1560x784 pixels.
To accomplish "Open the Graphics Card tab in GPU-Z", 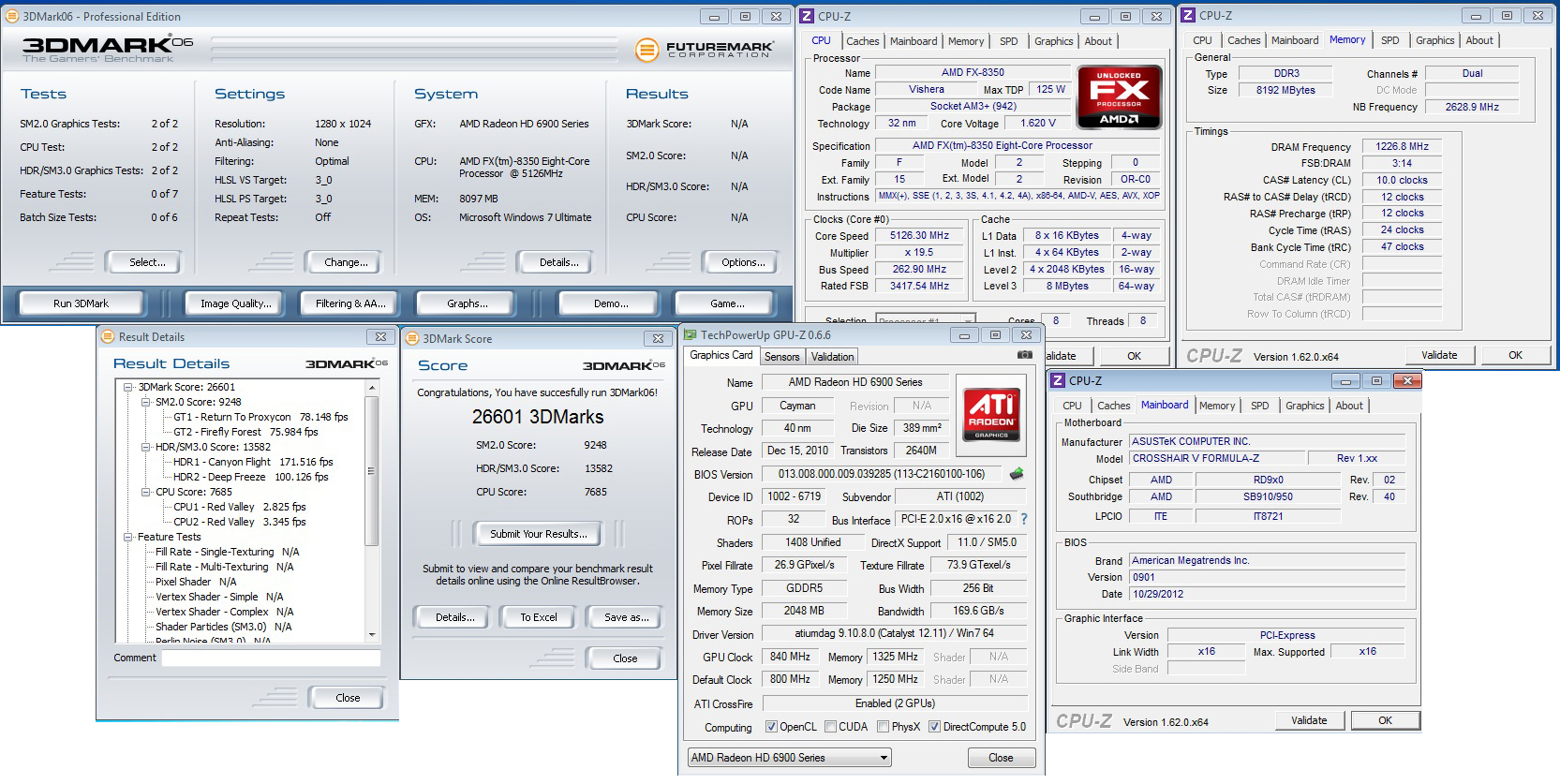I will [x=721, y=355].
